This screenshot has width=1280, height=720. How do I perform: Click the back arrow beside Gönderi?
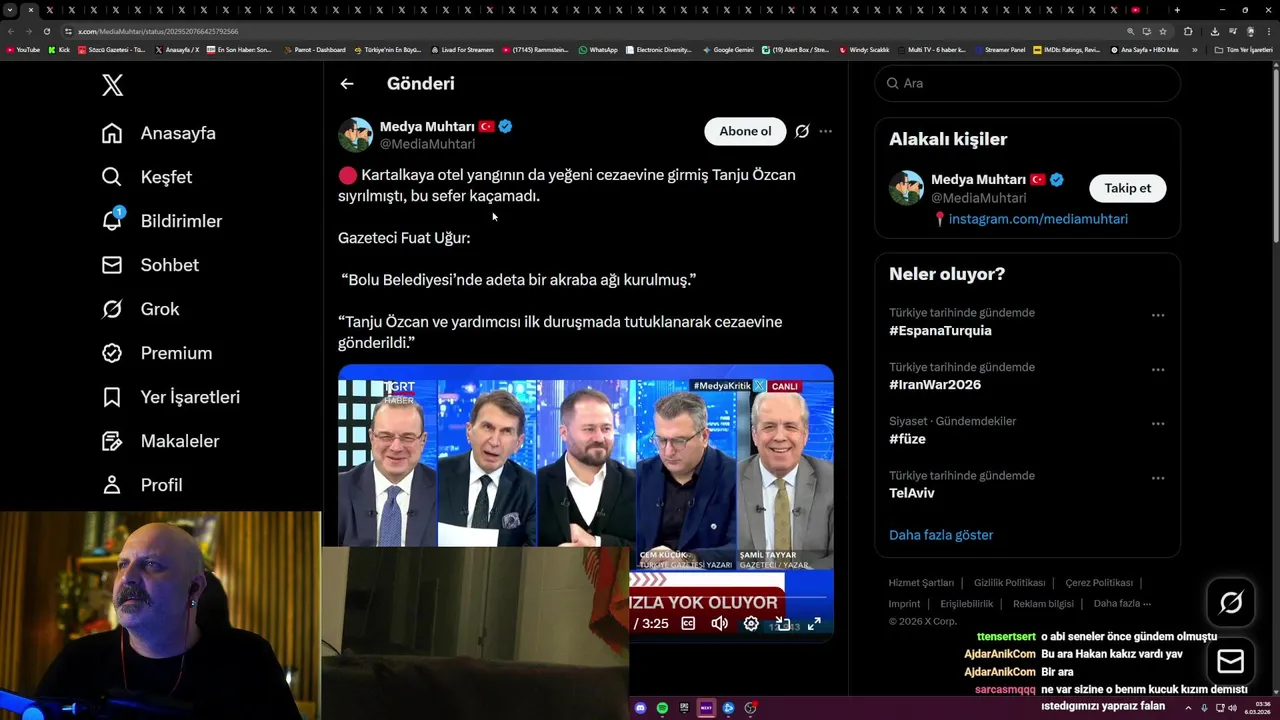347,84
